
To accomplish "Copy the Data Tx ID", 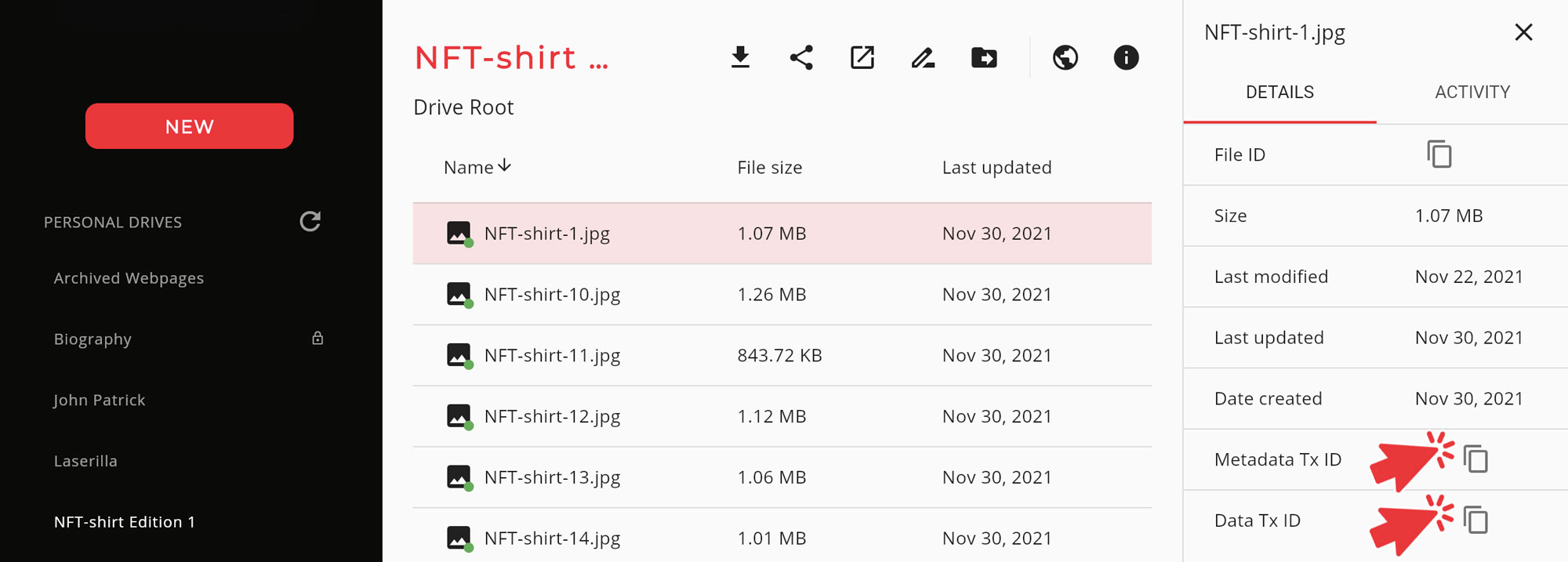I will [1475, 520].
